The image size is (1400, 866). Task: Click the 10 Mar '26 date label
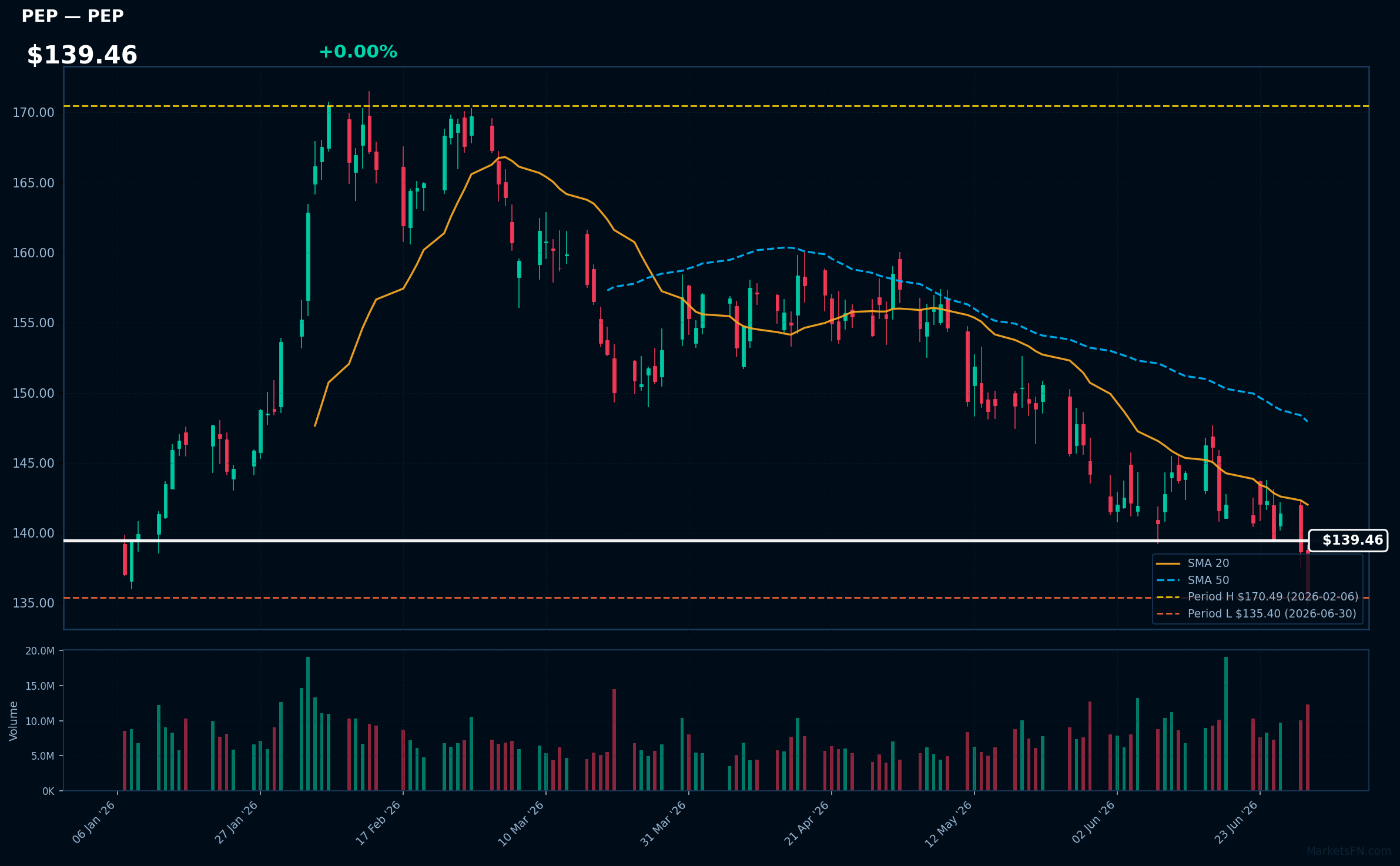(521, 823)
